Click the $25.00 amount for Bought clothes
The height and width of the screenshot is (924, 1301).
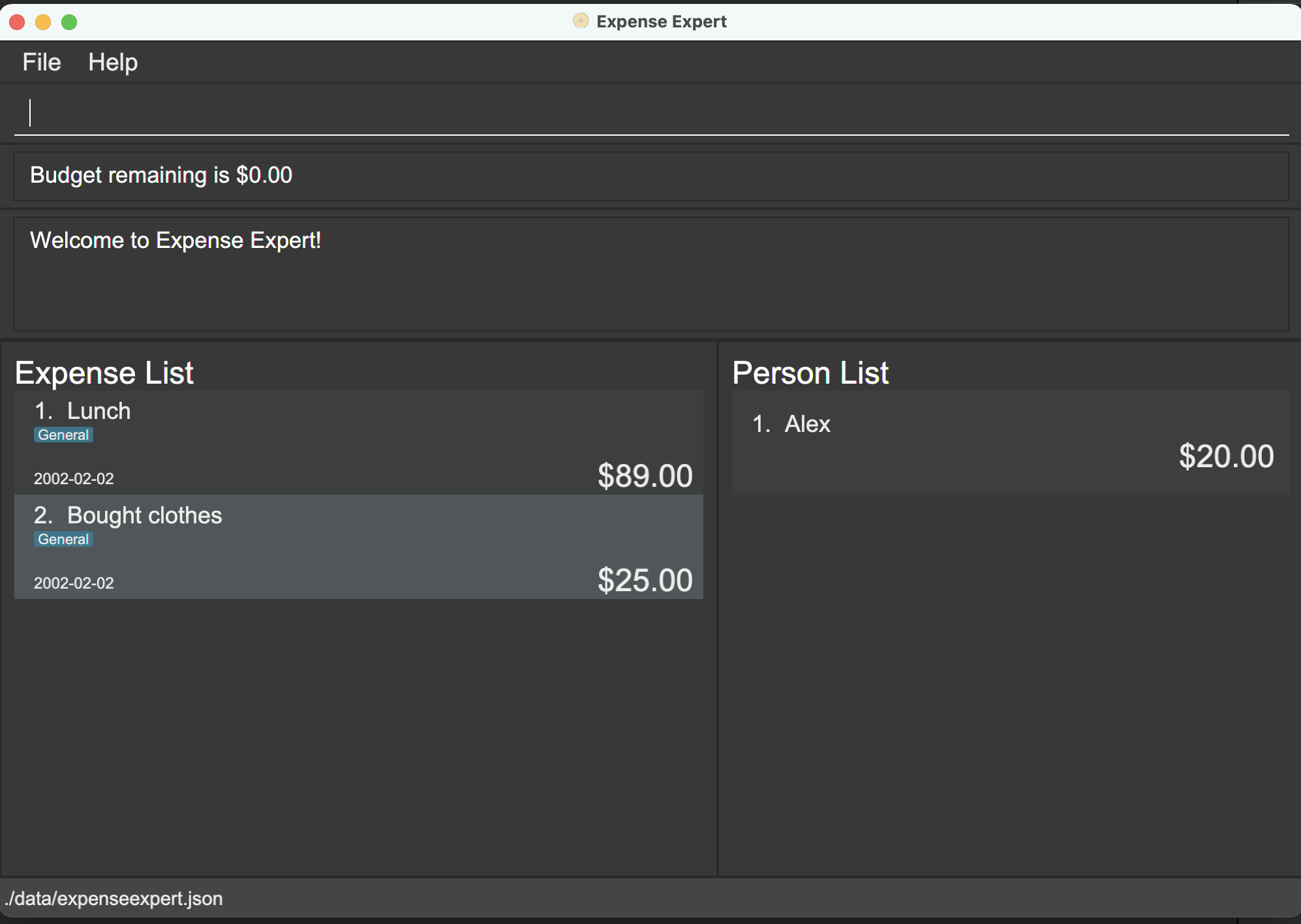[x=645, y=580]
